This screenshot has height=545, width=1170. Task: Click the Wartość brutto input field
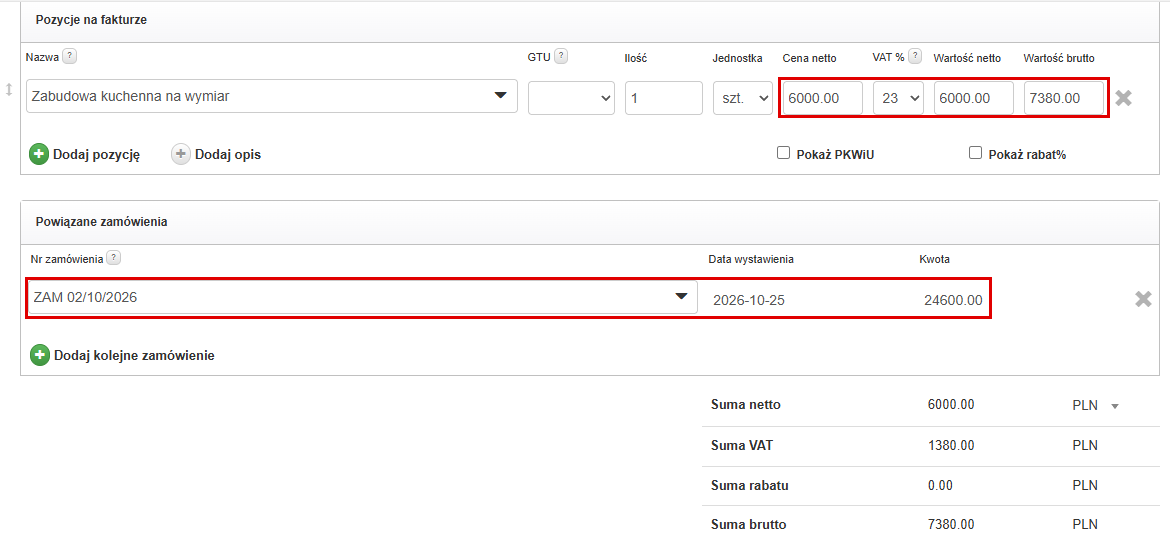pos(1064,98)
